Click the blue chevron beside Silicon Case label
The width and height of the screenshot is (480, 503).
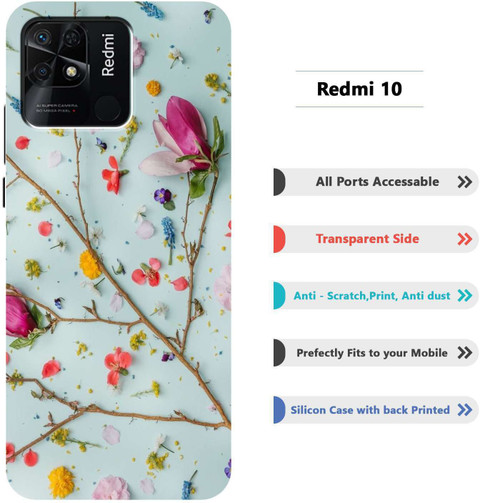(465, 410)
